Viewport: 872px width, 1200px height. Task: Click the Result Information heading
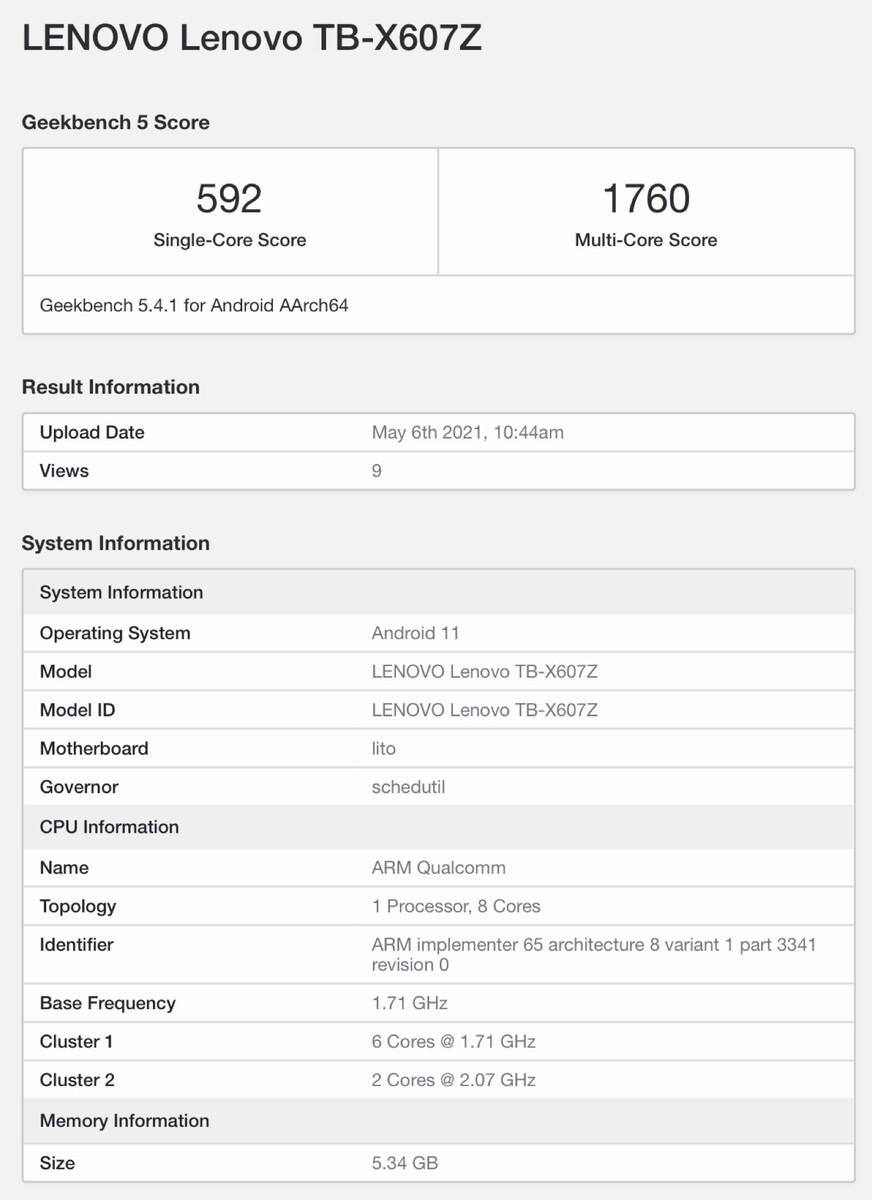(x=111, y=387)
